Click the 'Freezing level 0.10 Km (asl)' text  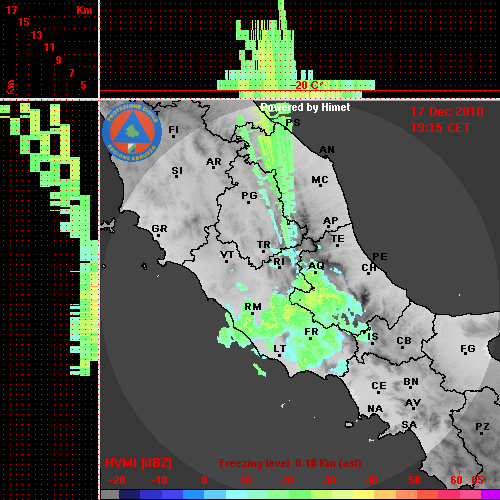click(x=290, y=463)
